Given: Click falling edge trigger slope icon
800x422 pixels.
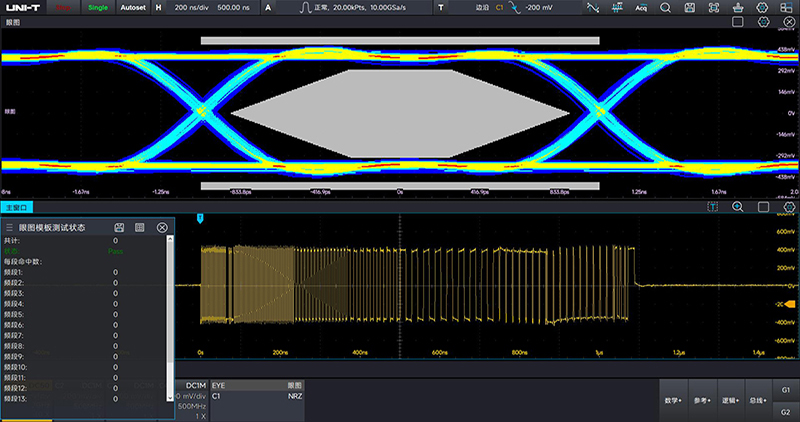Looking at the screenshot, I should 515,8.
